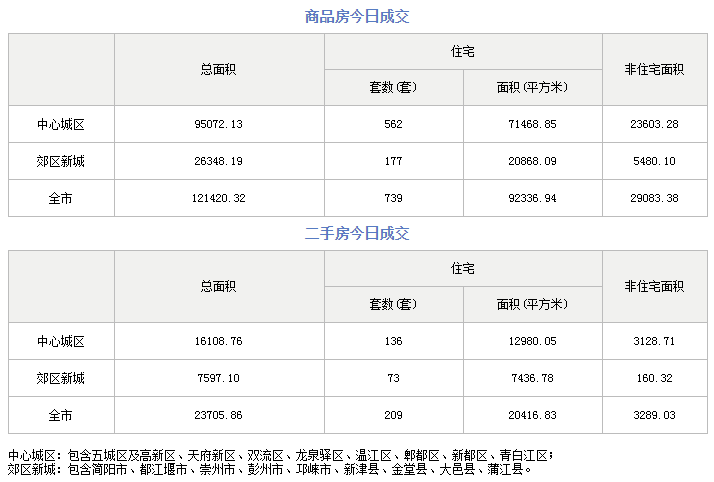The height and width of the screenshot is (482, 714).
Task: Click 郊区新城 row label in 二手房 table
Action: [x=61, y=379]
